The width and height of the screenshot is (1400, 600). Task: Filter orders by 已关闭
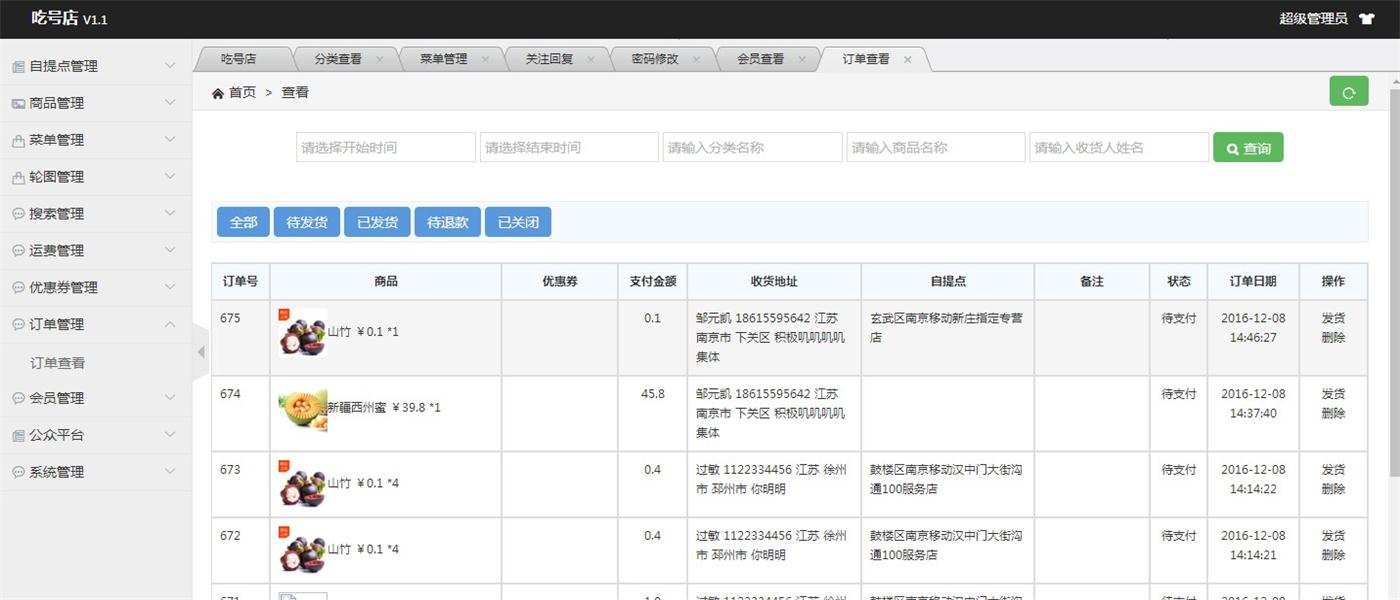coord(518,222)
